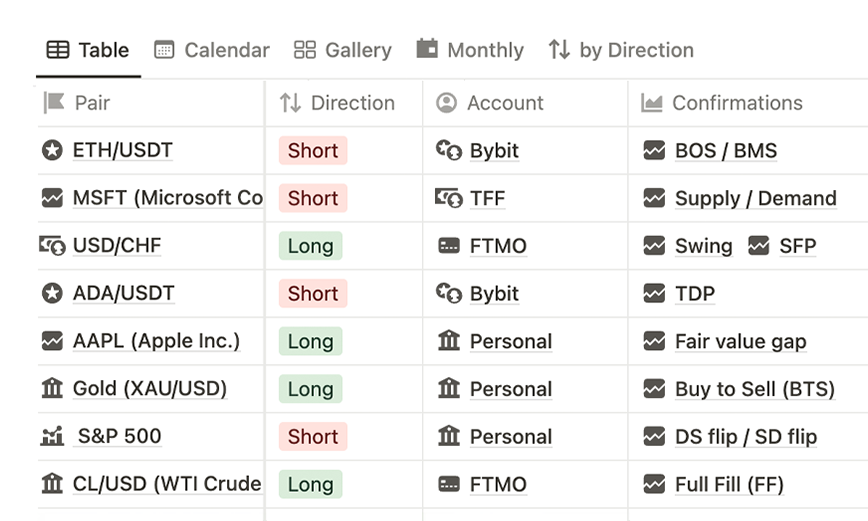
Task: Click the chart icon beside MSFT row
Action: pyautogui.click(x=52, y=198)
